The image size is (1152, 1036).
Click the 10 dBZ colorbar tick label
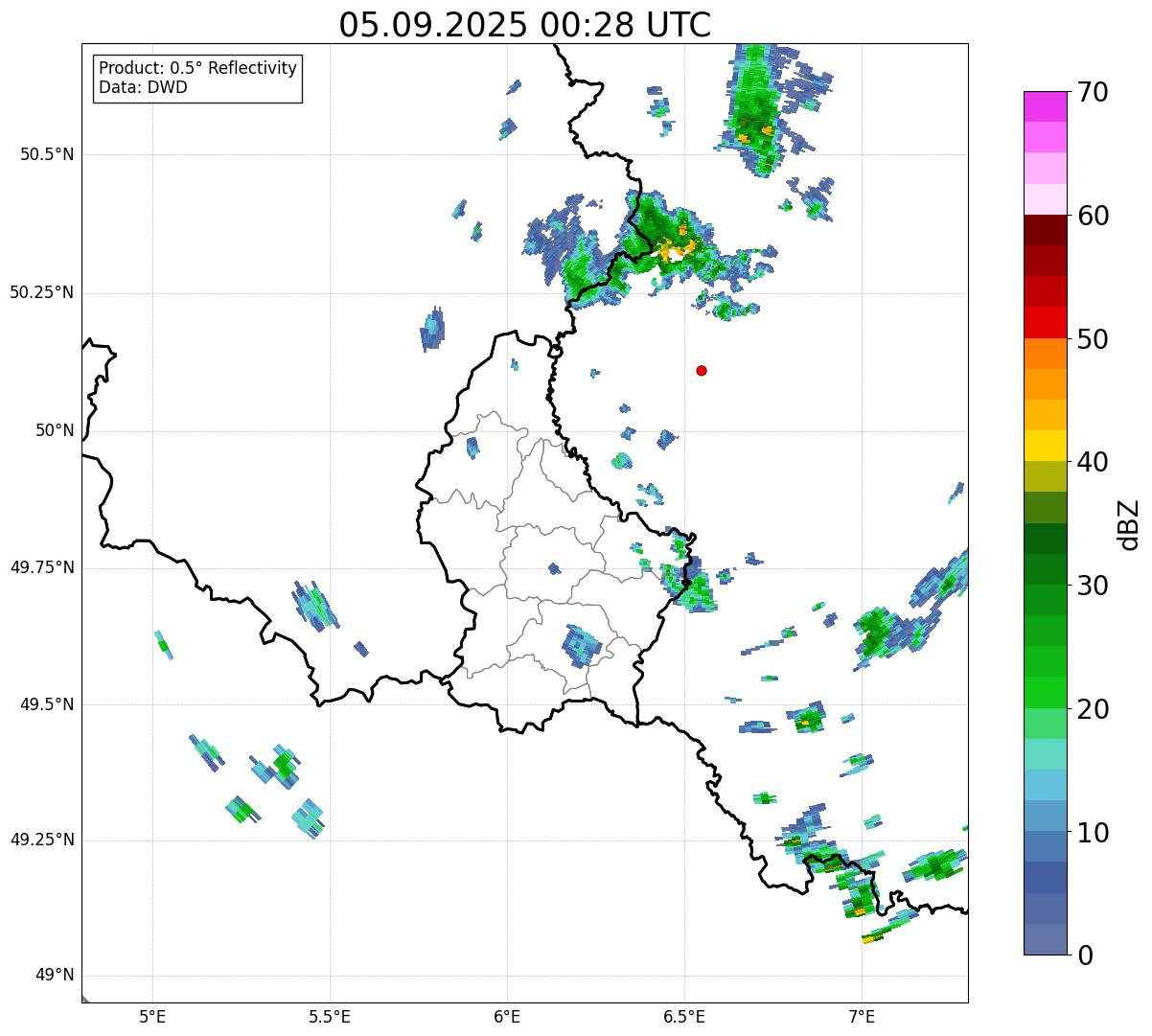click(1093, 833)
